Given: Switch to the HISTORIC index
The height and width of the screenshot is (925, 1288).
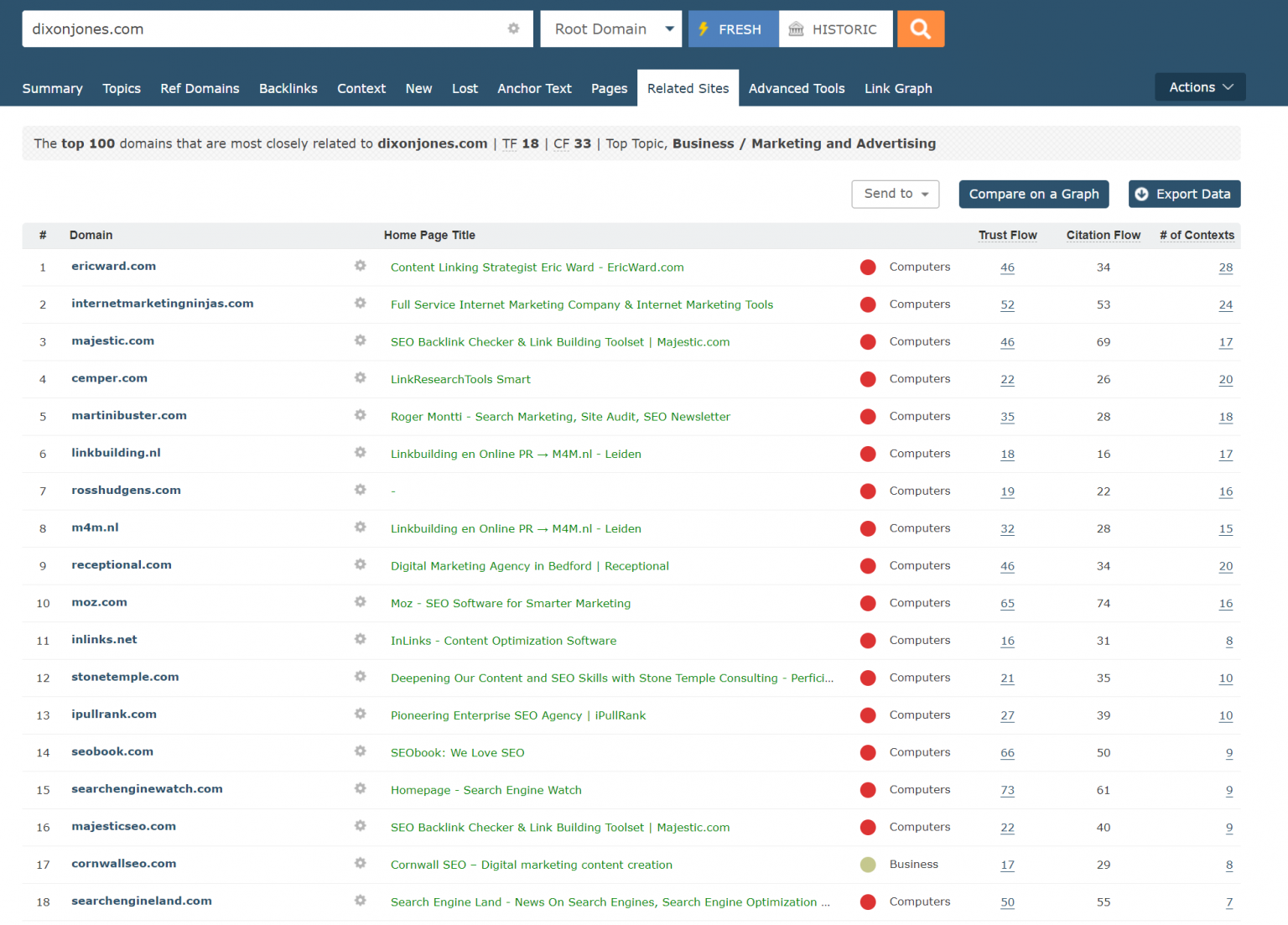Looking at the screenshot, I should (835, 29).
